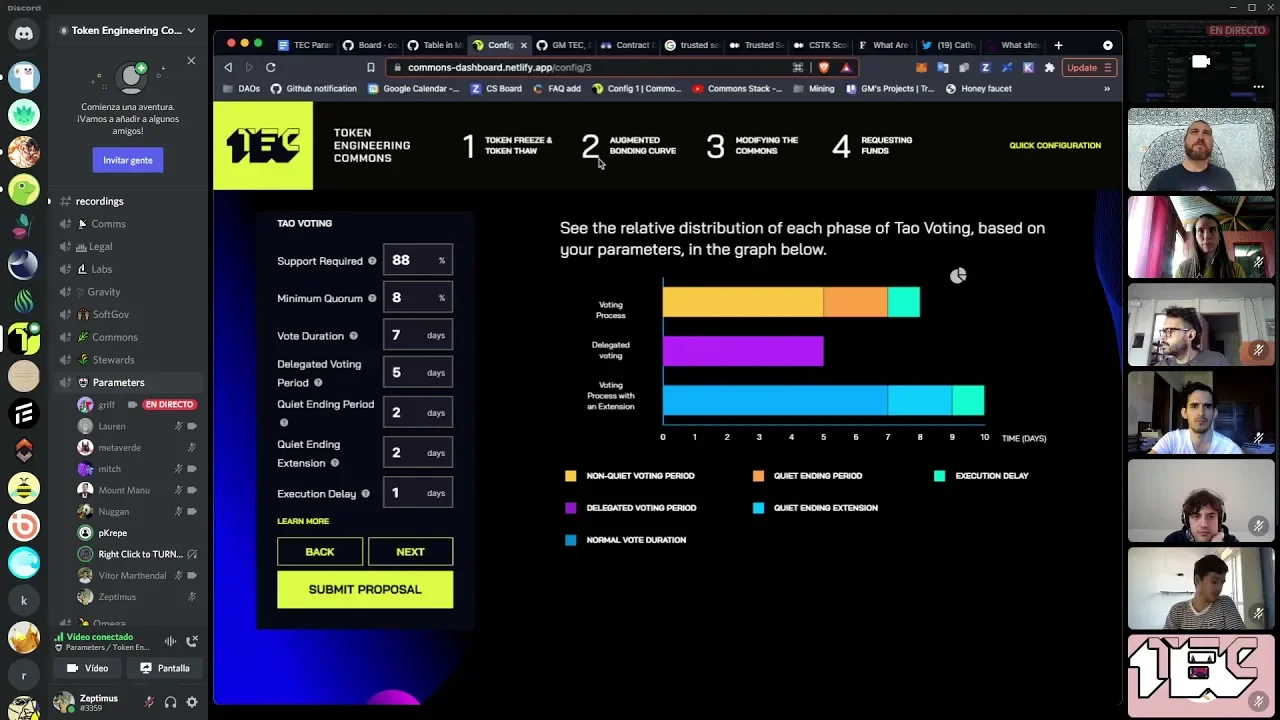The image size is (1280, 720).
Task: Show info tooltip for Support Required
Action: pos(372,261)
